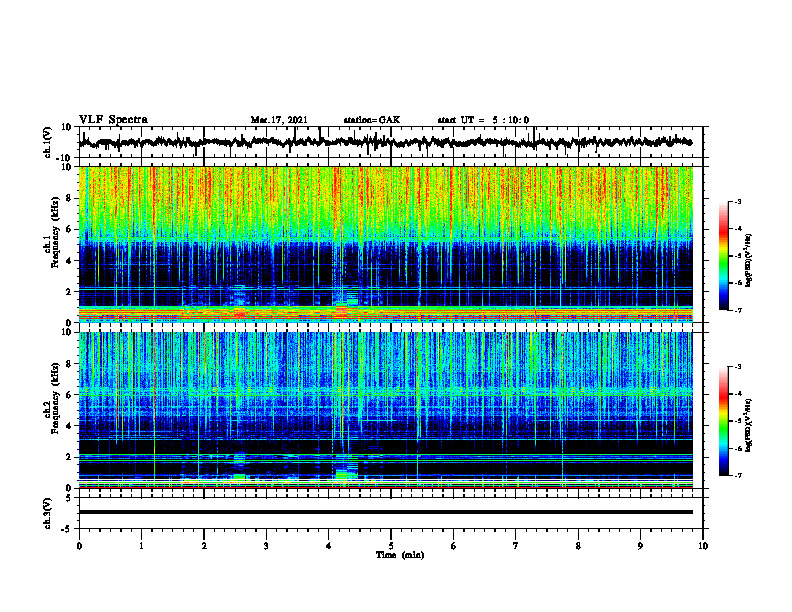The width and height of the screenshot is (792, 612).
Task: Click the ch.1 color scale log(PSD) unit label
Action: click(749, 261)
